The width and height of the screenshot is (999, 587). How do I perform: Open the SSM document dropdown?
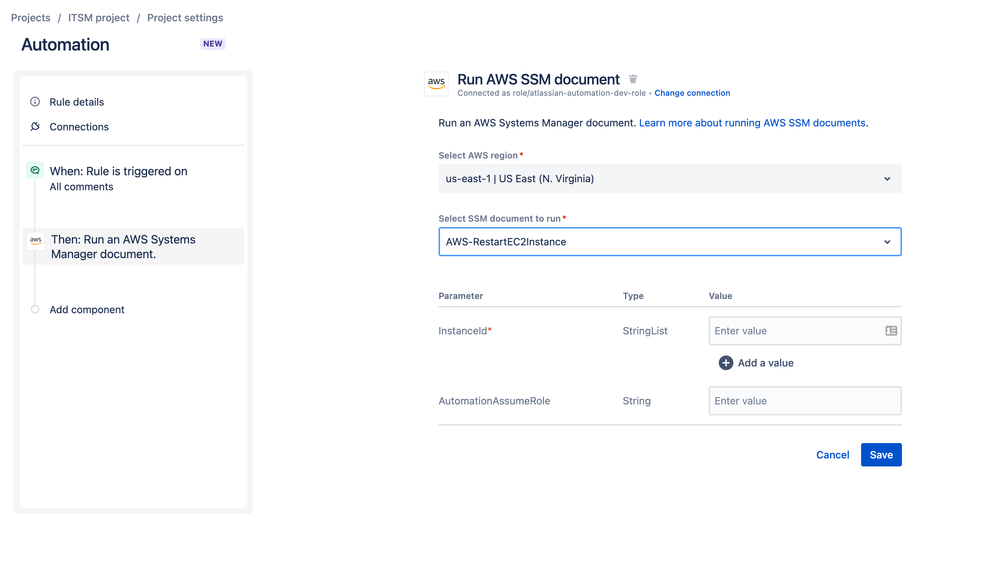coord(669,241)
